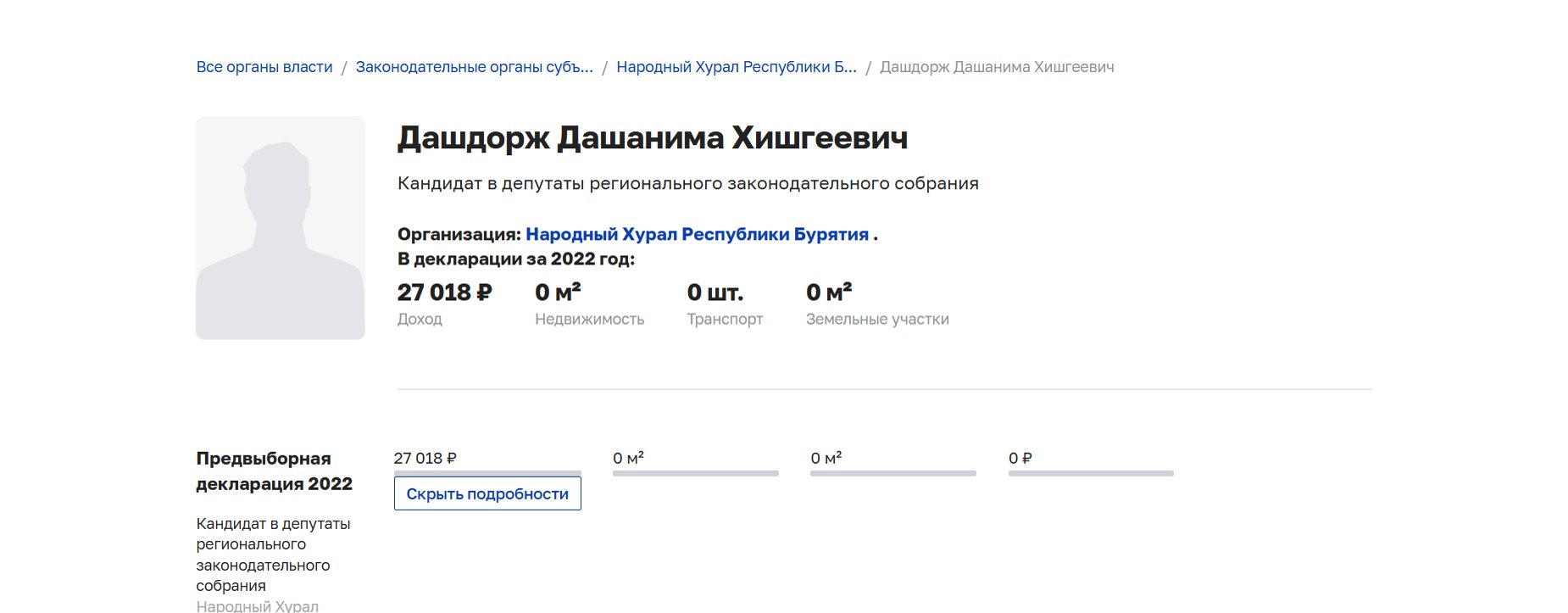
Task: Click the 'Земельные участки' label
Action: pyautogui.click(x=877, y=320)
